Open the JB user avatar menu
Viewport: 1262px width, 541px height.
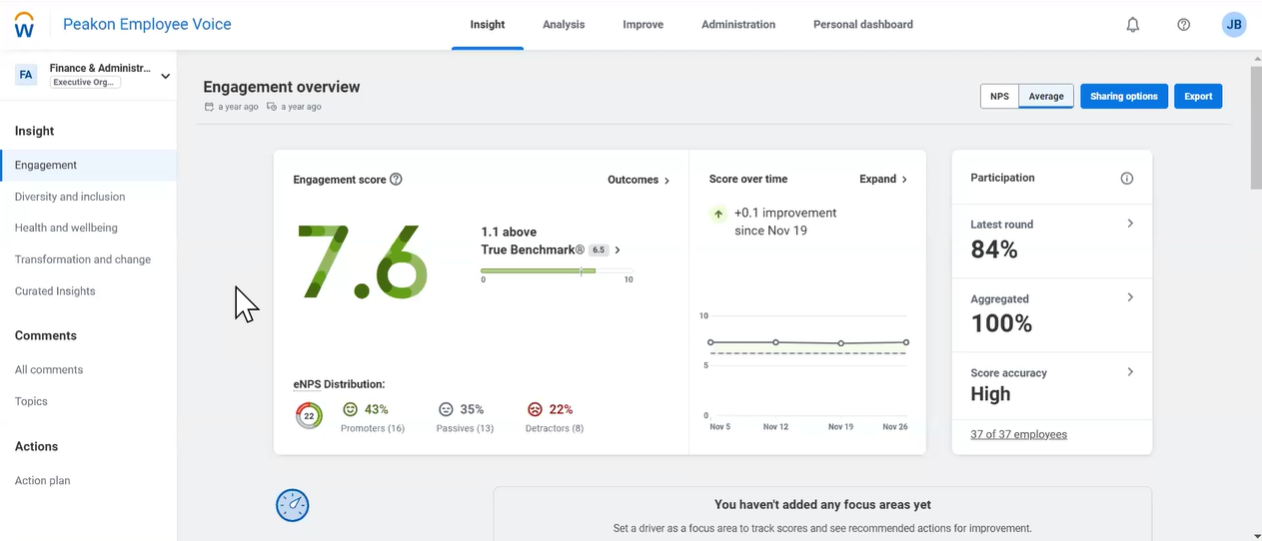[1234, 25]
